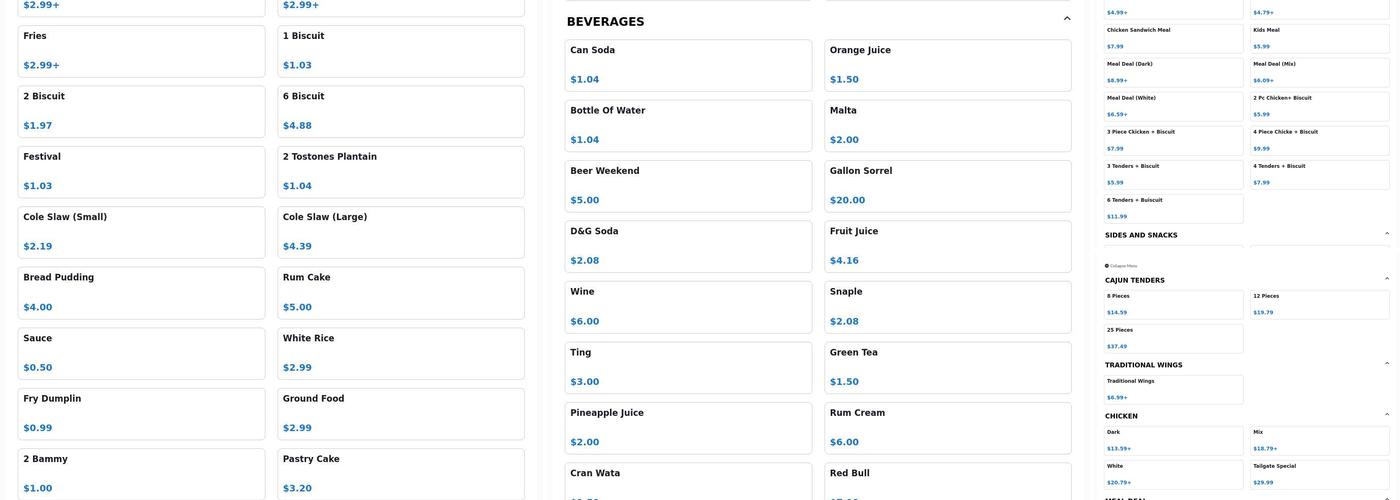Collapse the Cajun Tenders section chevron

[1387, 279]
